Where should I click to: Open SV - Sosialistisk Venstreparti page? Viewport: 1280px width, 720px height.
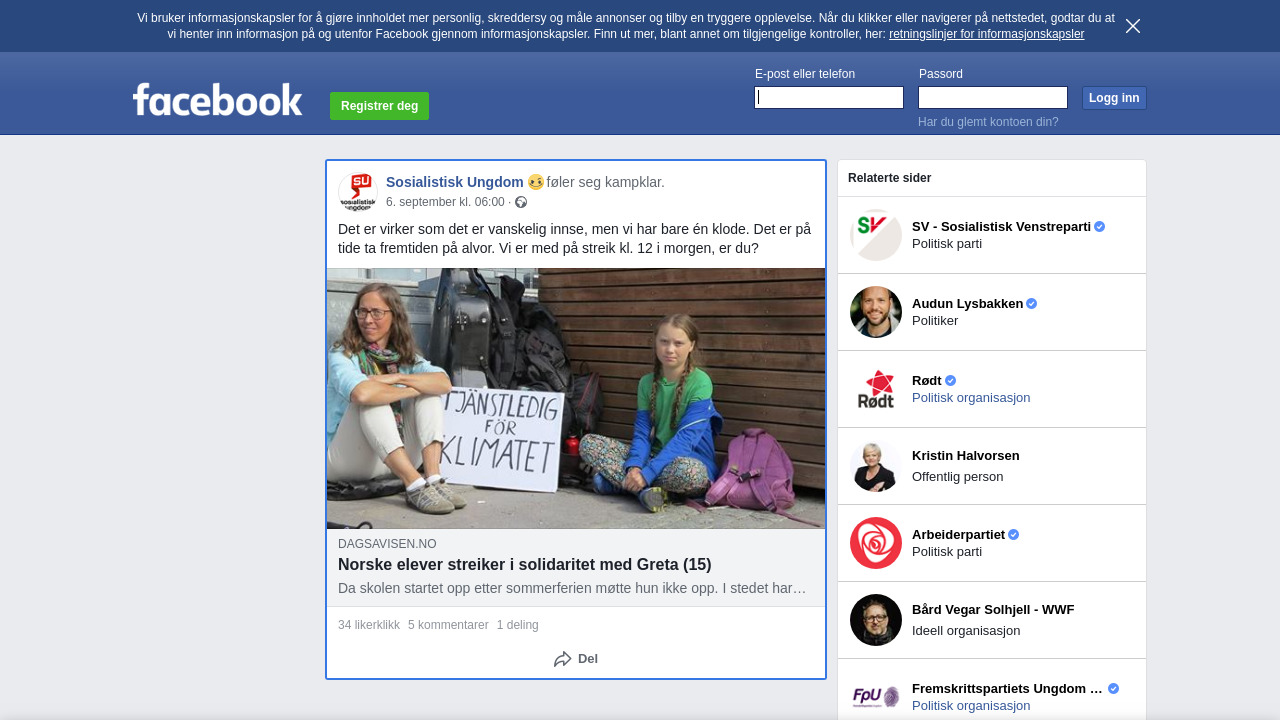(1001, 227)
